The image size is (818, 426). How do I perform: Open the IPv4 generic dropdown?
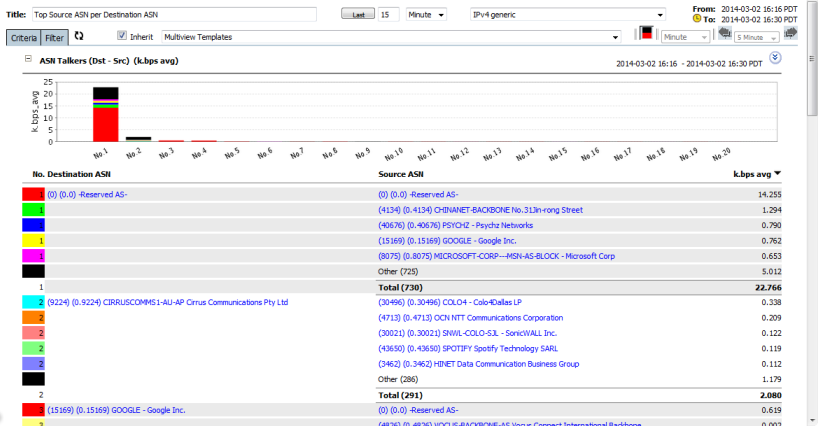pyautogui.click(x=568, y=15)
